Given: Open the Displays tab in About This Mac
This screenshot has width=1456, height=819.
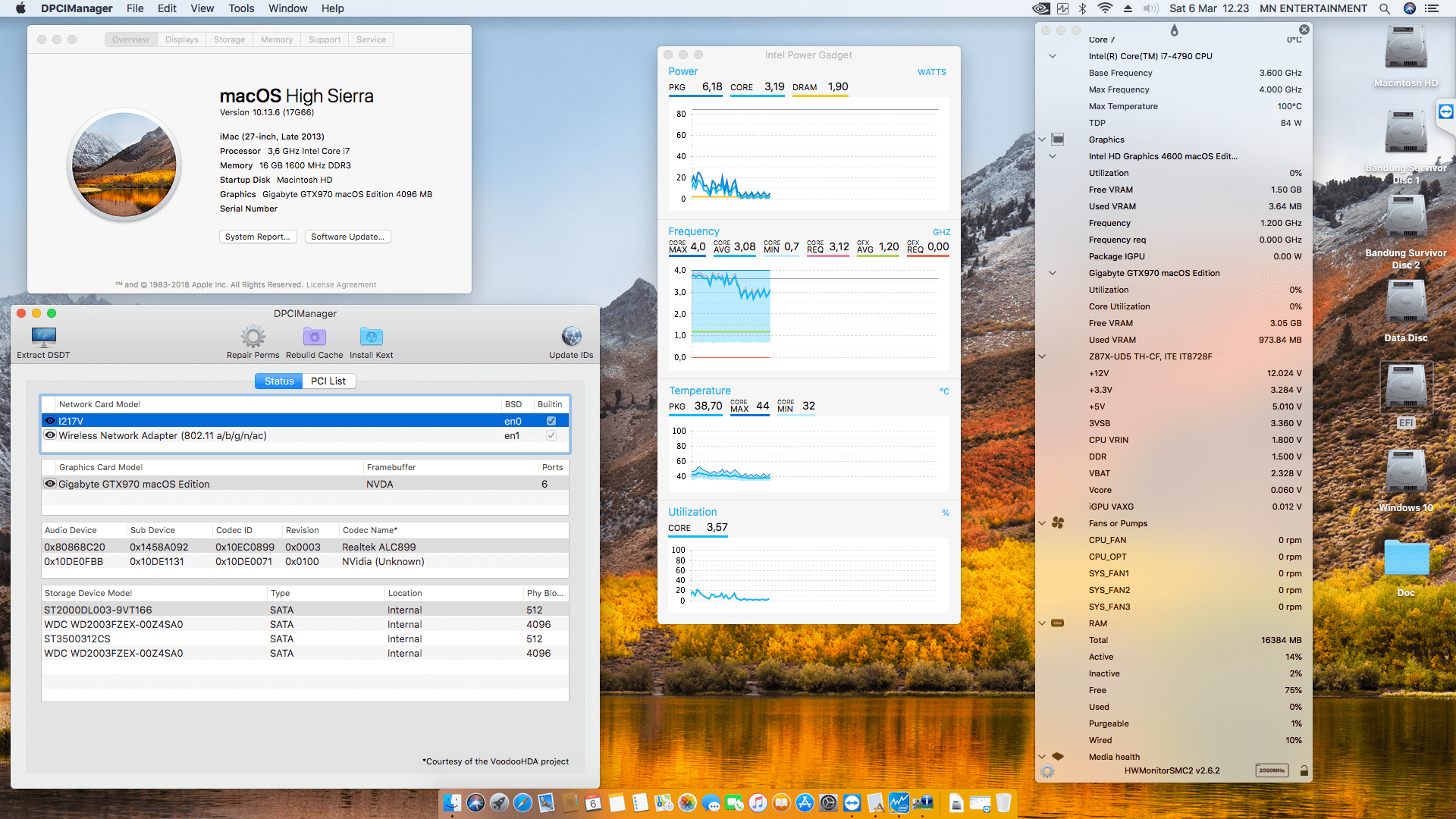Looking at the screenshot, I should (x=181, y=39).
